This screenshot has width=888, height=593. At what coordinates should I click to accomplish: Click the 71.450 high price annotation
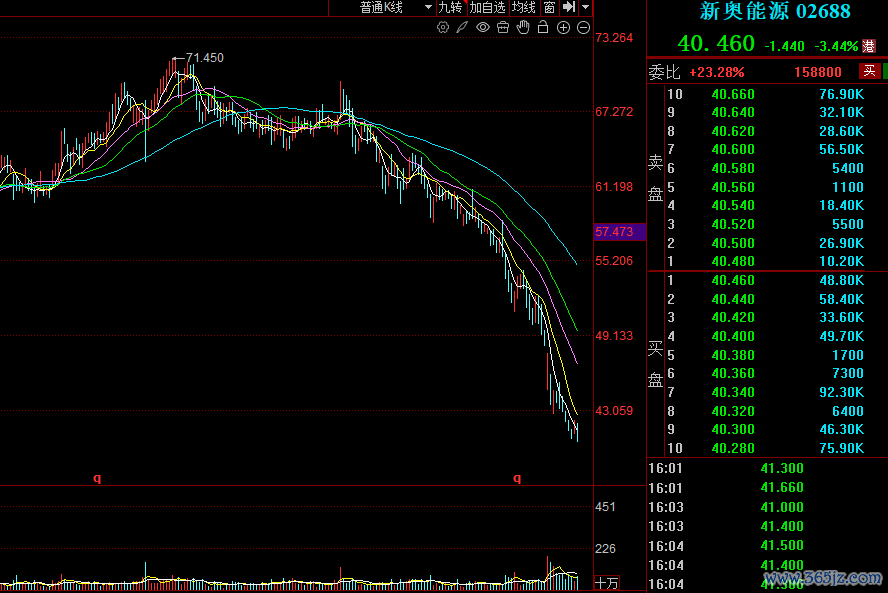204,58
